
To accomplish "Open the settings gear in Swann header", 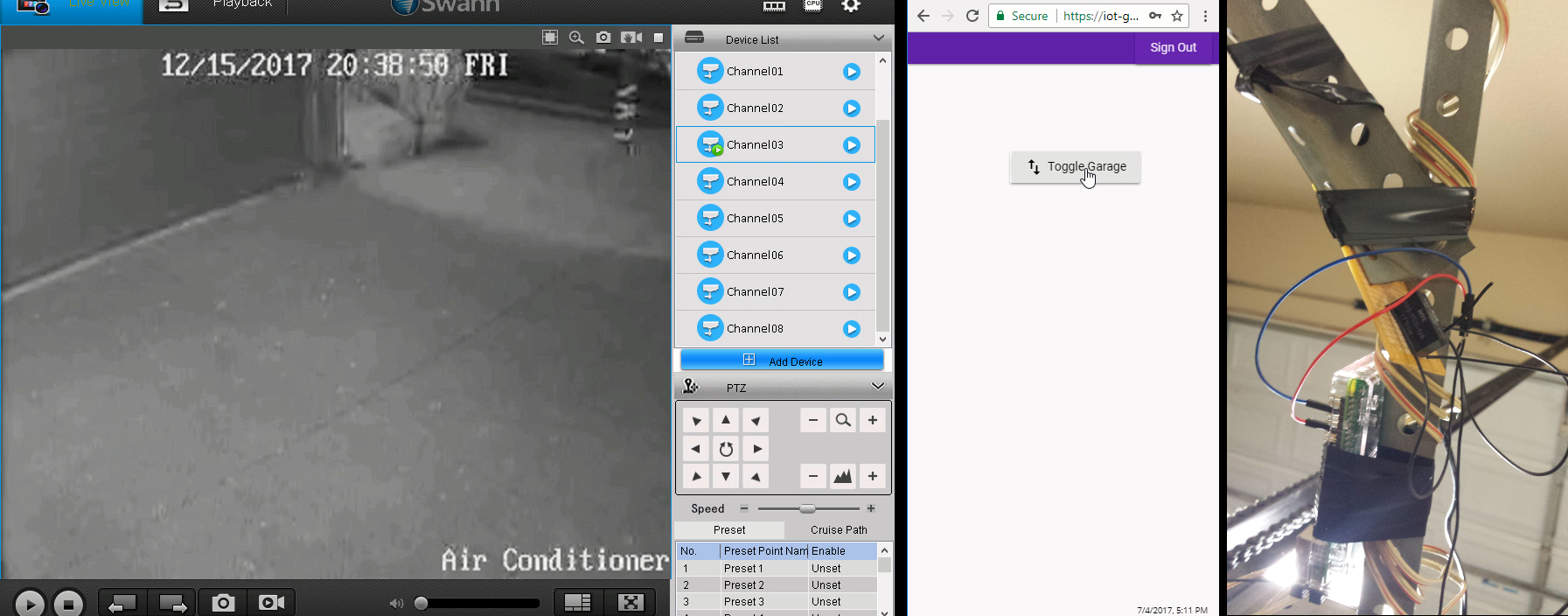I will pos(851,6).
